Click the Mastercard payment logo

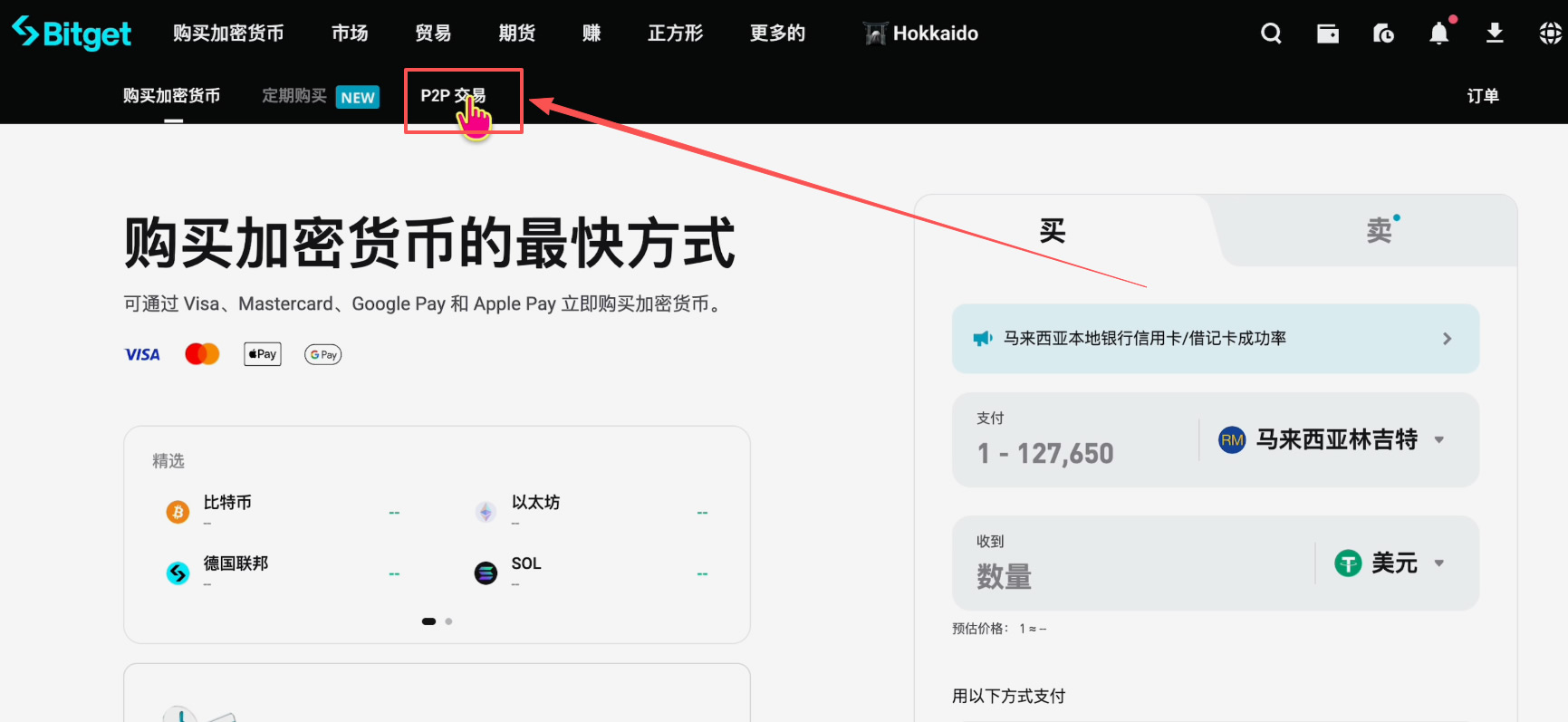tap(202, 354)
